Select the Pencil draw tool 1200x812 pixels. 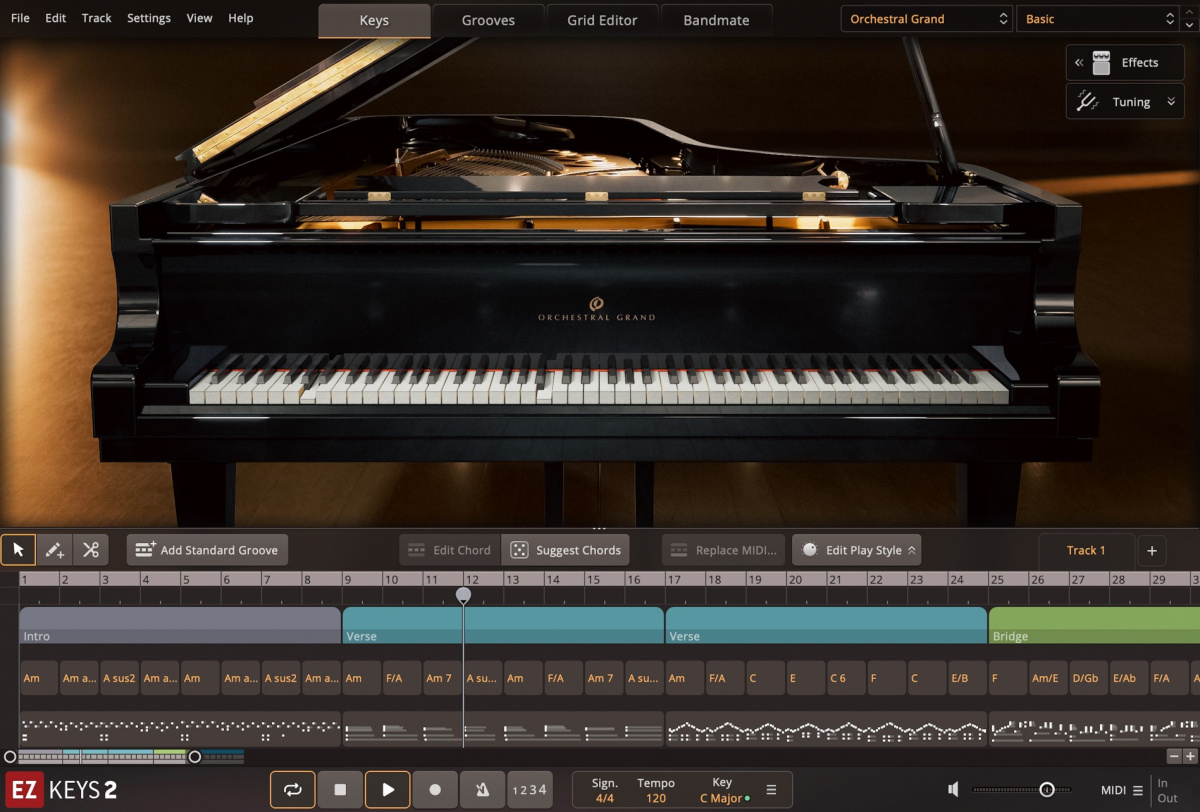pyautogui.click(x=53, y=549)
